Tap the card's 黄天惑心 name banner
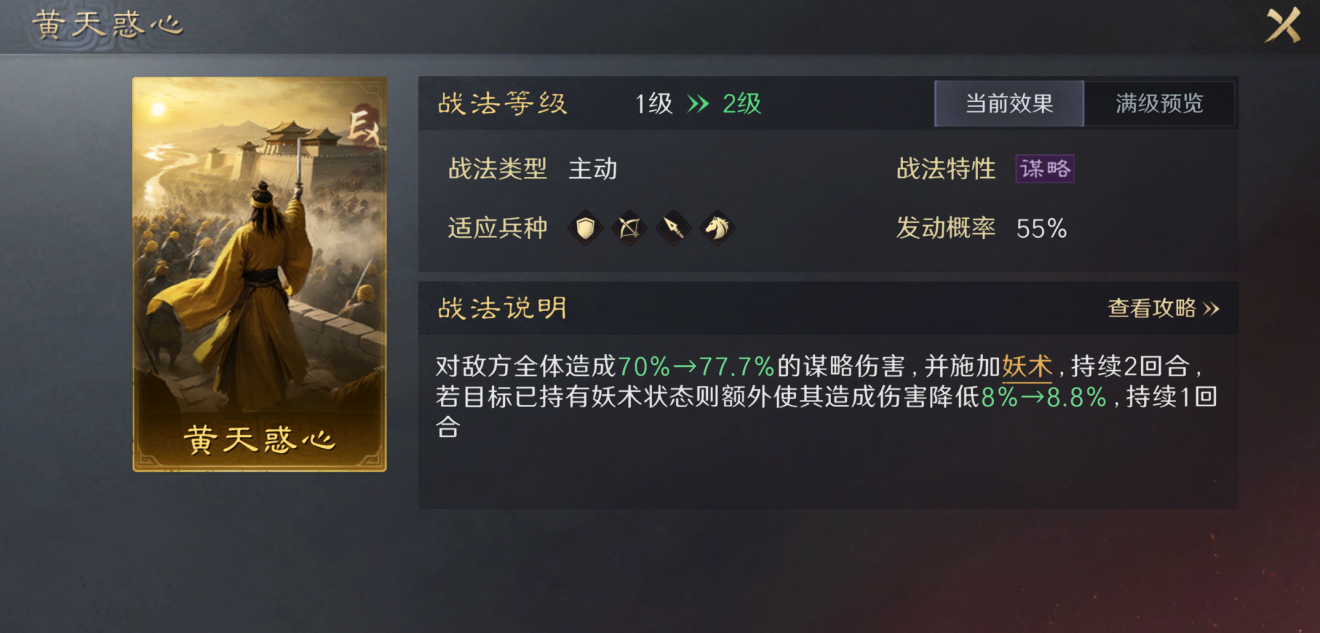The image size is (1320, 633). [x=259, y=440]
